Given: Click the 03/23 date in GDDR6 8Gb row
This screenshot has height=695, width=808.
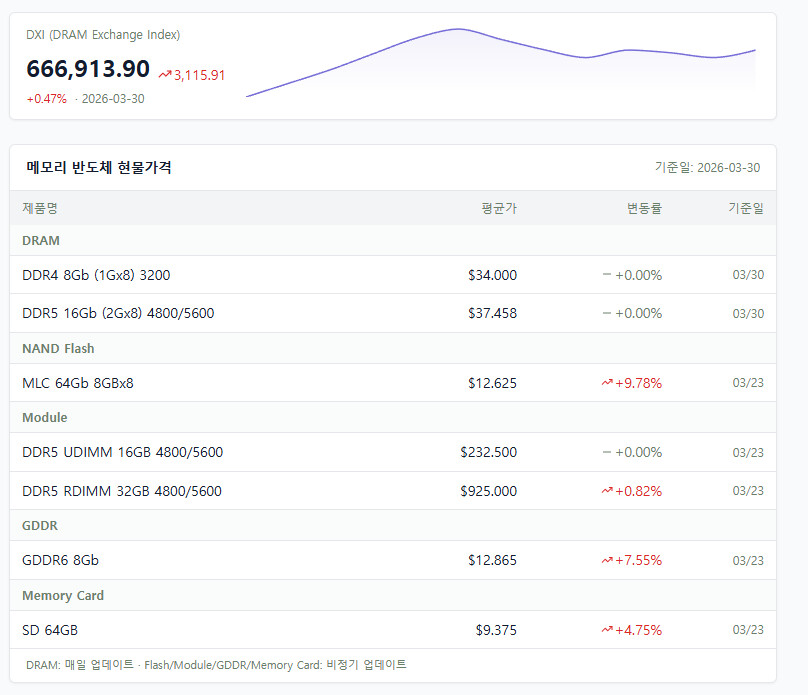Looking at the screenshot, I should [748, 561].
